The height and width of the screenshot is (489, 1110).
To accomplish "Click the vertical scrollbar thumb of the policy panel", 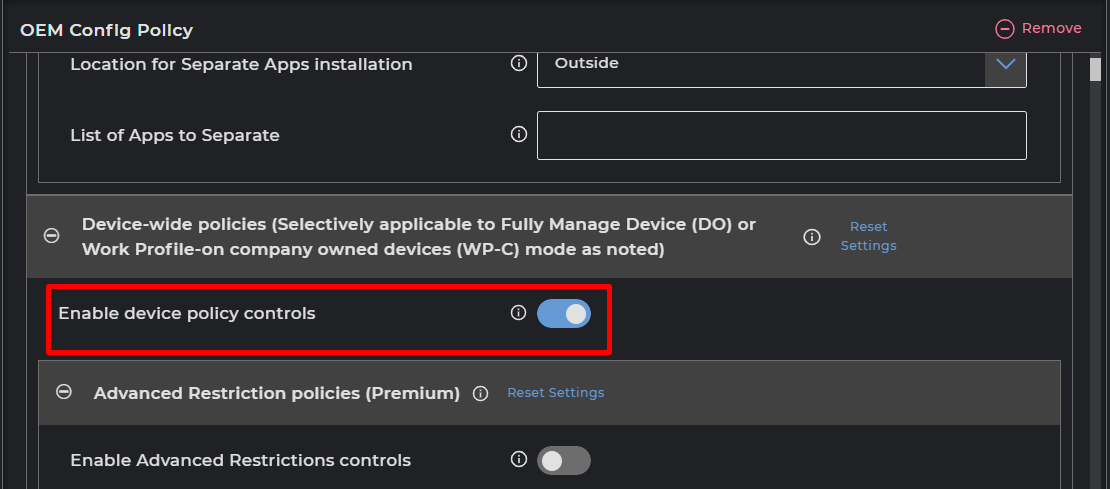I will pyautogui.click(x=1095, y=68).
